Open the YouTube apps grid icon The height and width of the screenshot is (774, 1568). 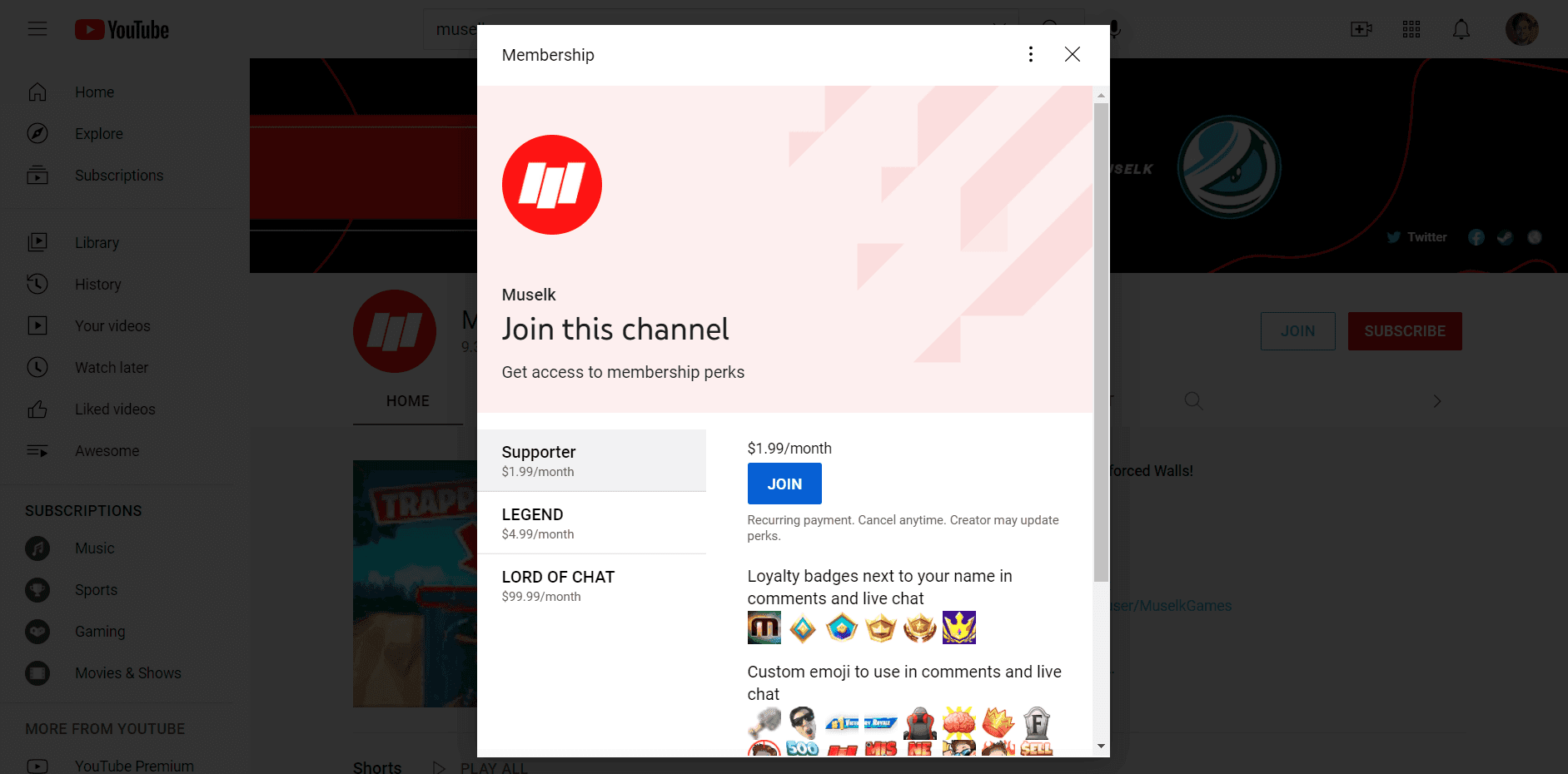pyautogui.click(x=1411, y=28)
